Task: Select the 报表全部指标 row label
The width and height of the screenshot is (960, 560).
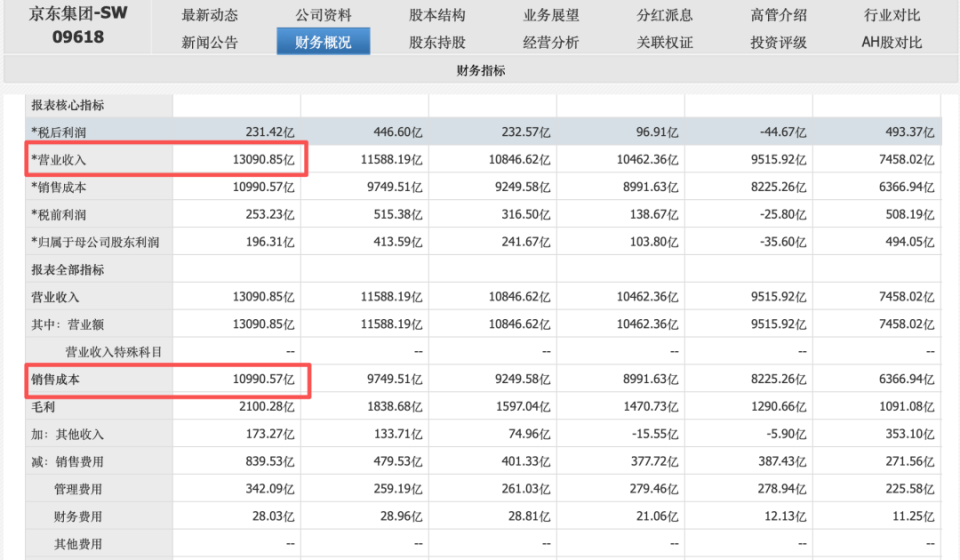Action: coord(67,270)
